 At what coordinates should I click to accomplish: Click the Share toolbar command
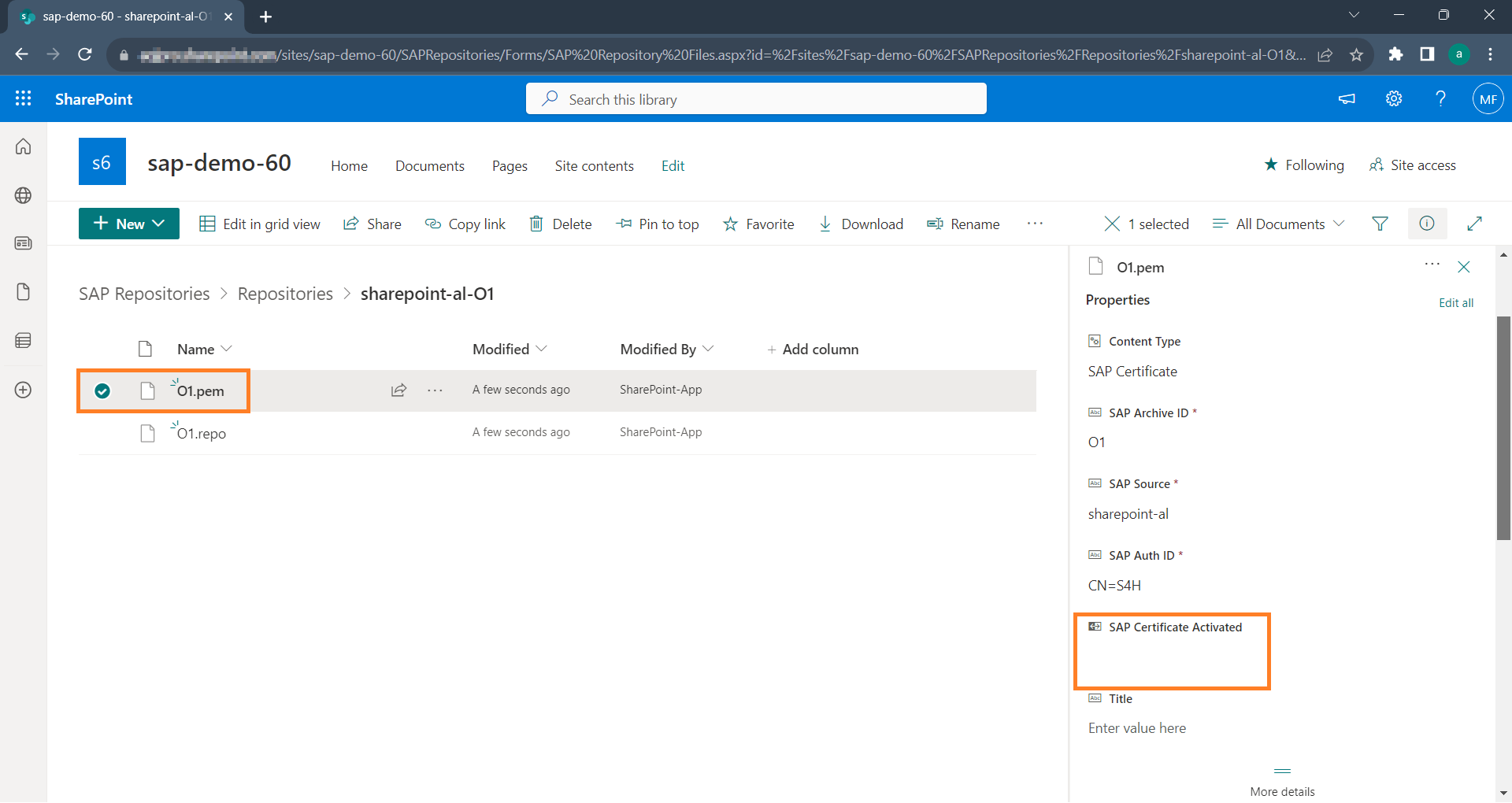pyautogui.click(x=372, y=224)
